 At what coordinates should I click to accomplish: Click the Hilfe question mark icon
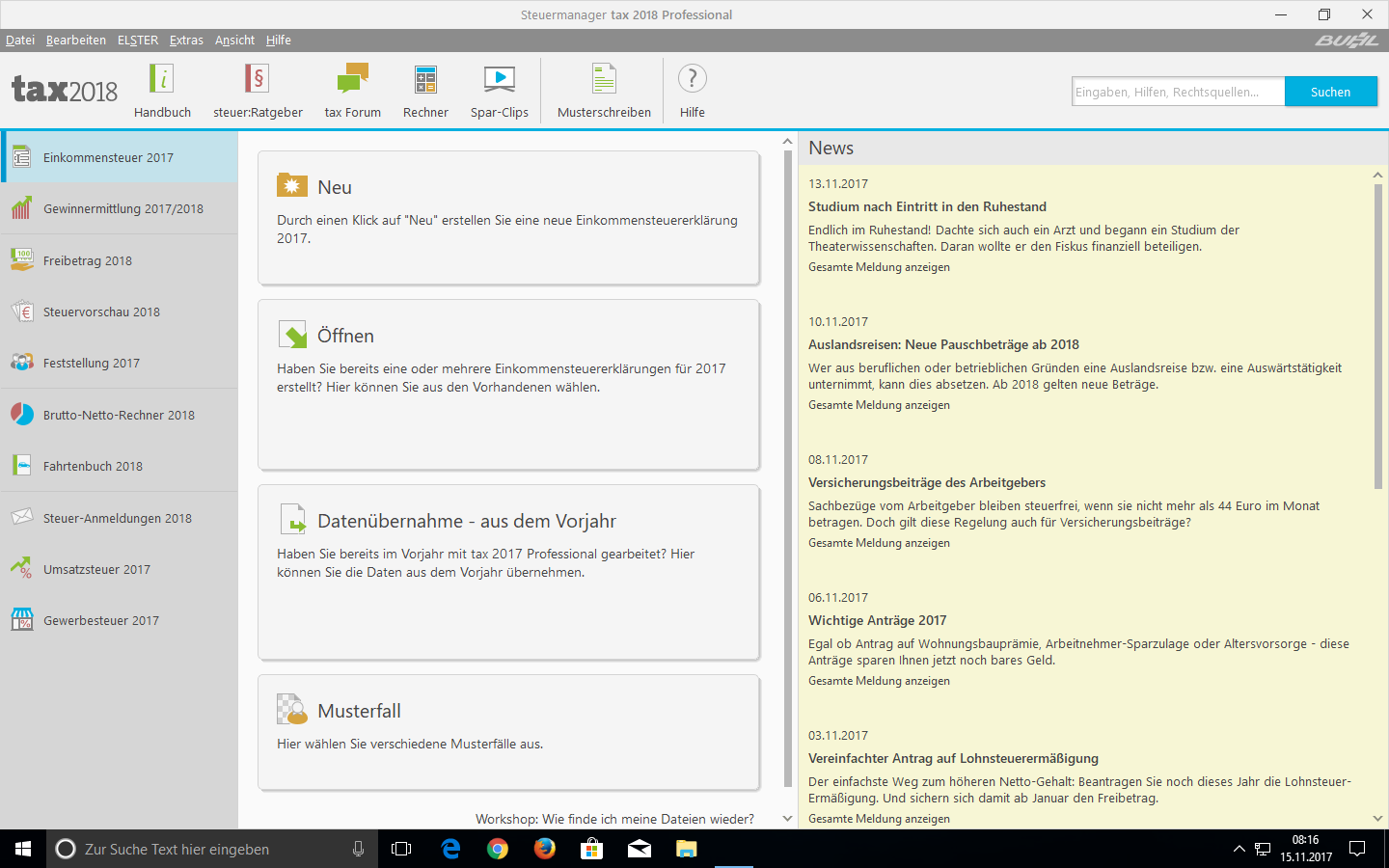692,78
